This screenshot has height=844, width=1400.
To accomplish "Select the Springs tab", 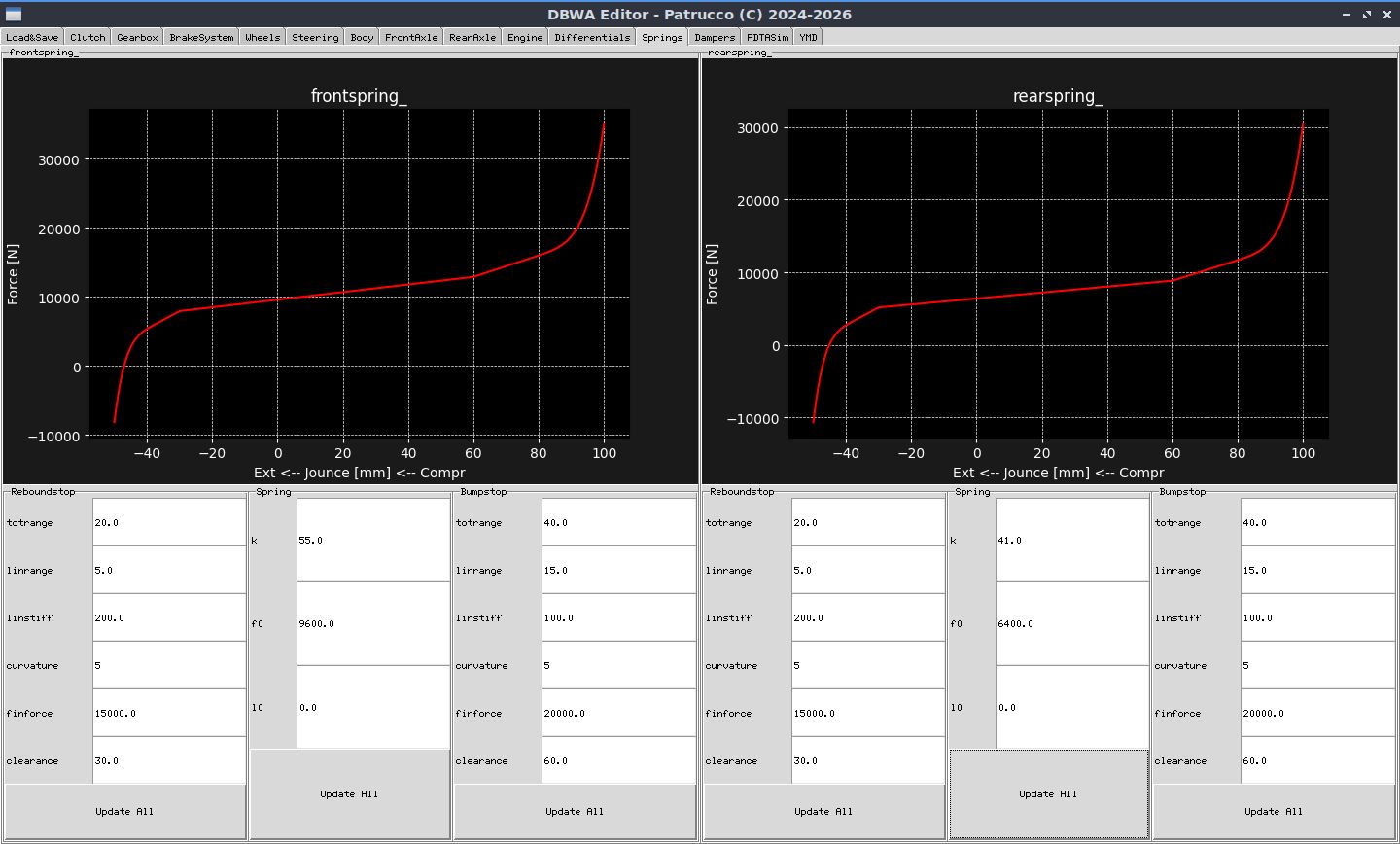I will coord(662,37).
